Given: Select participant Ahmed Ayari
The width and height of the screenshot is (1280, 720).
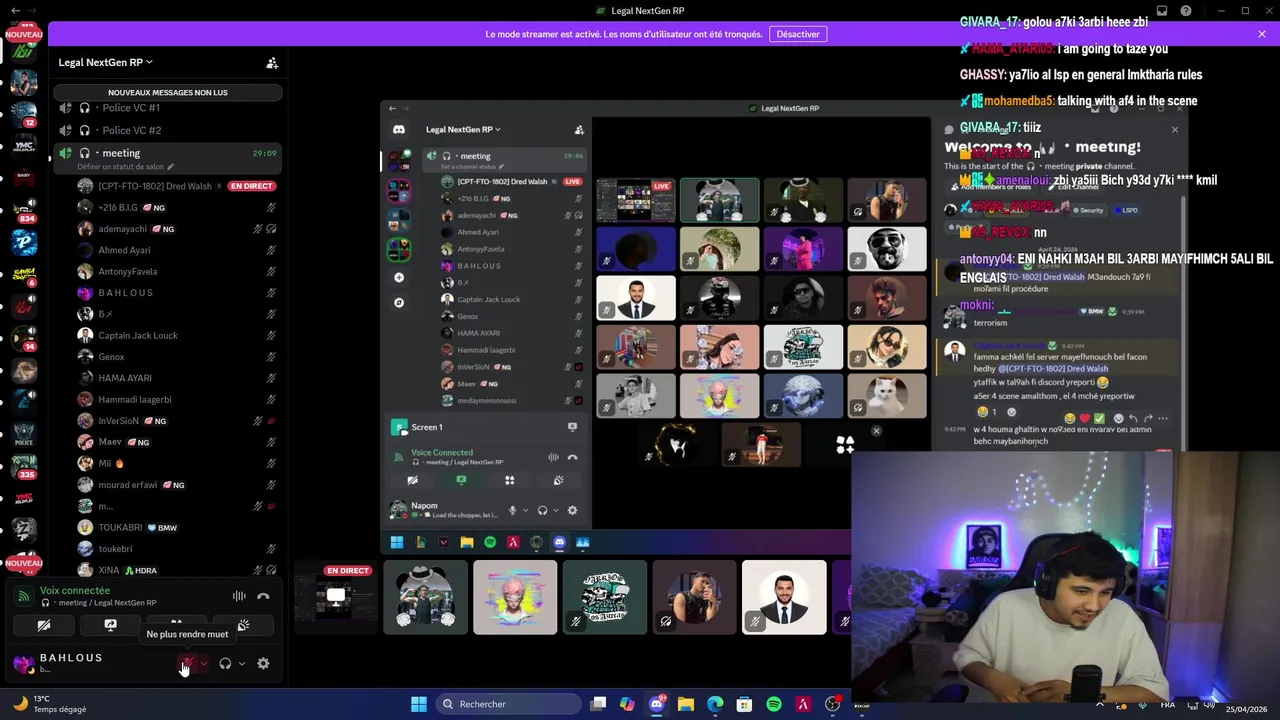Looking at the screenshot, I should coord(178,250).
